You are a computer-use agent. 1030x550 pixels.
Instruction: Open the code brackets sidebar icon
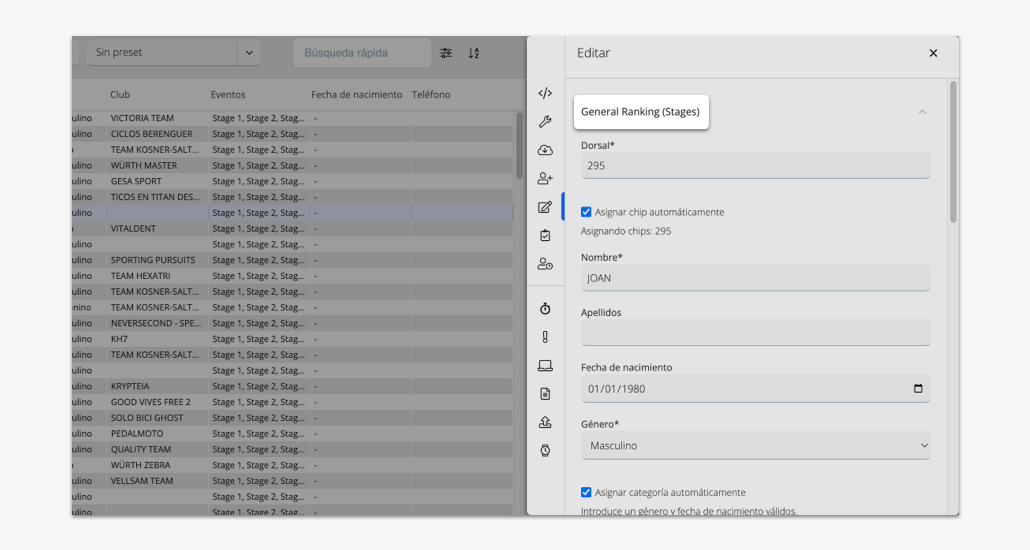pos(545,93)
